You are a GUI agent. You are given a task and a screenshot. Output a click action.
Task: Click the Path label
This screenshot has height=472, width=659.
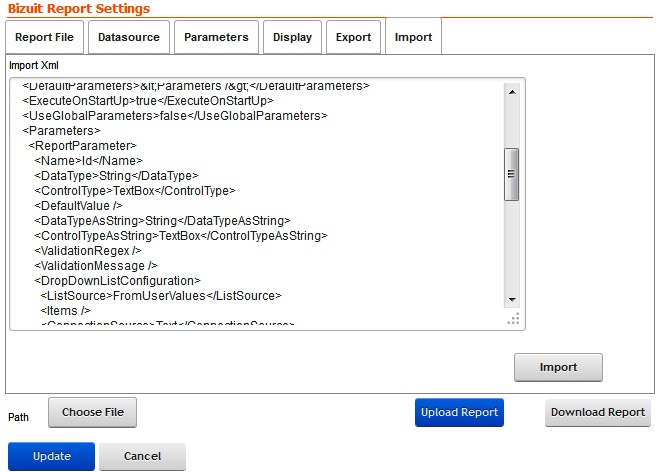pyautogui.click(x=18, y=417)
